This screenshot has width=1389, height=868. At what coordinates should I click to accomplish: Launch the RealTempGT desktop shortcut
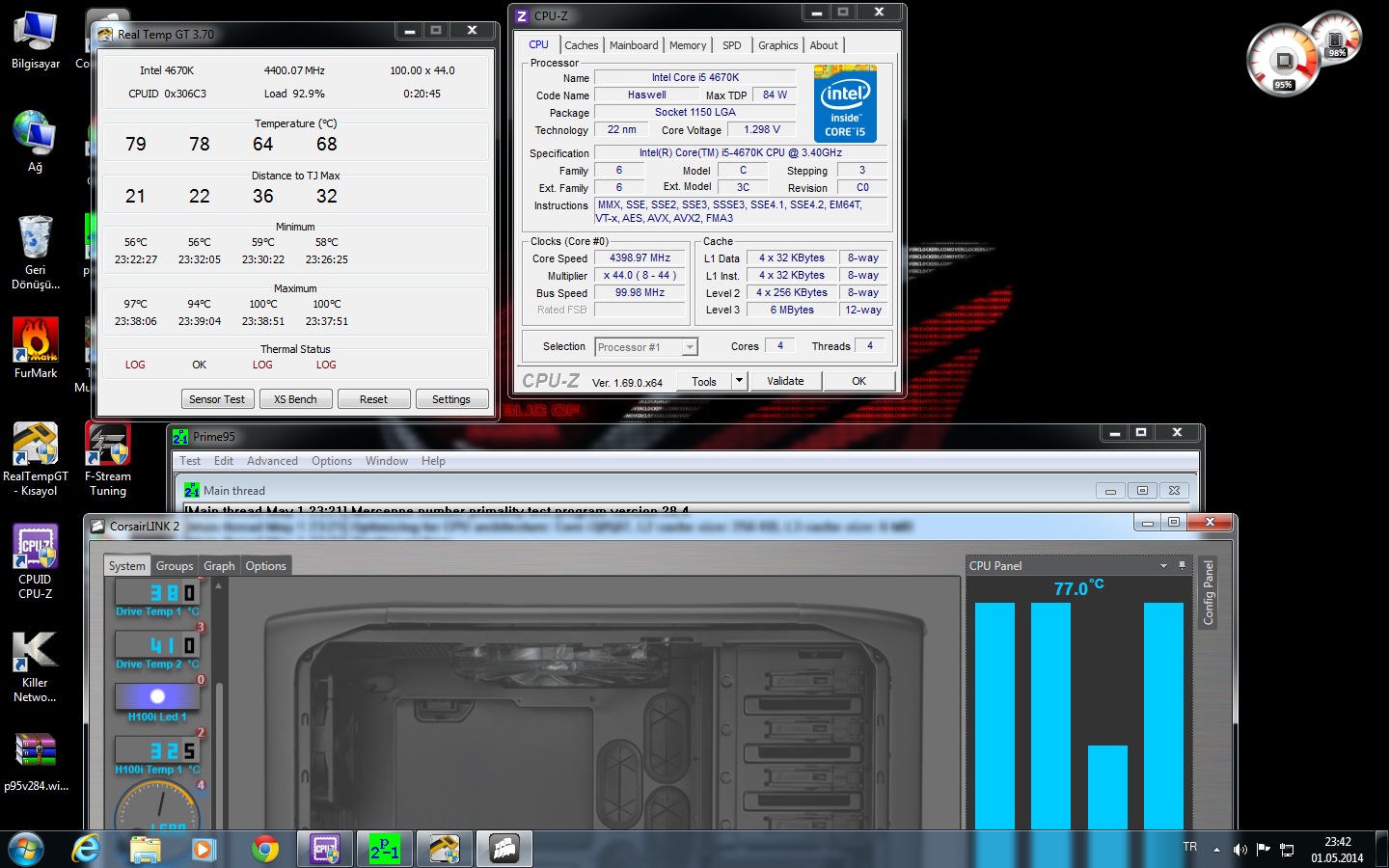[x=36, y=460]
